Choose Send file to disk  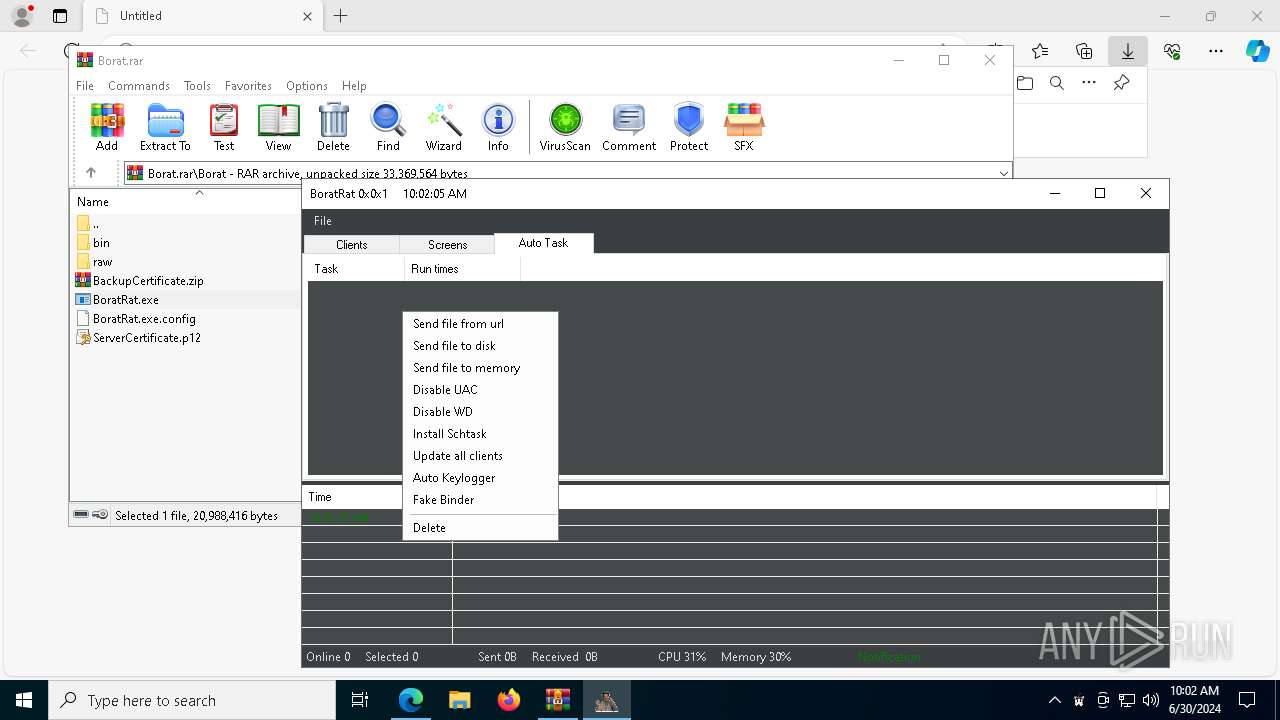480,346
